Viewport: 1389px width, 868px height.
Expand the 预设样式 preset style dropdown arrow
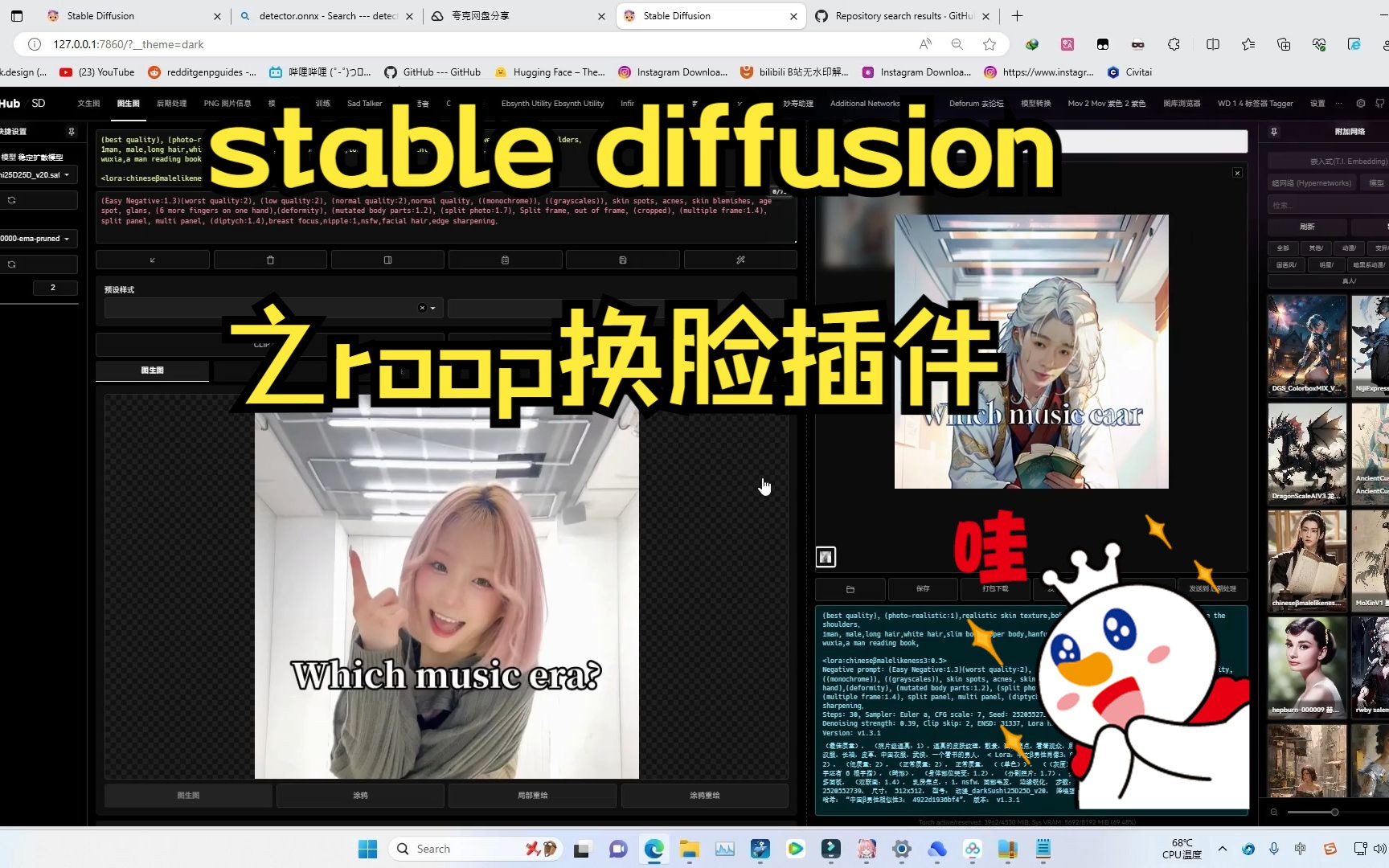432,308
